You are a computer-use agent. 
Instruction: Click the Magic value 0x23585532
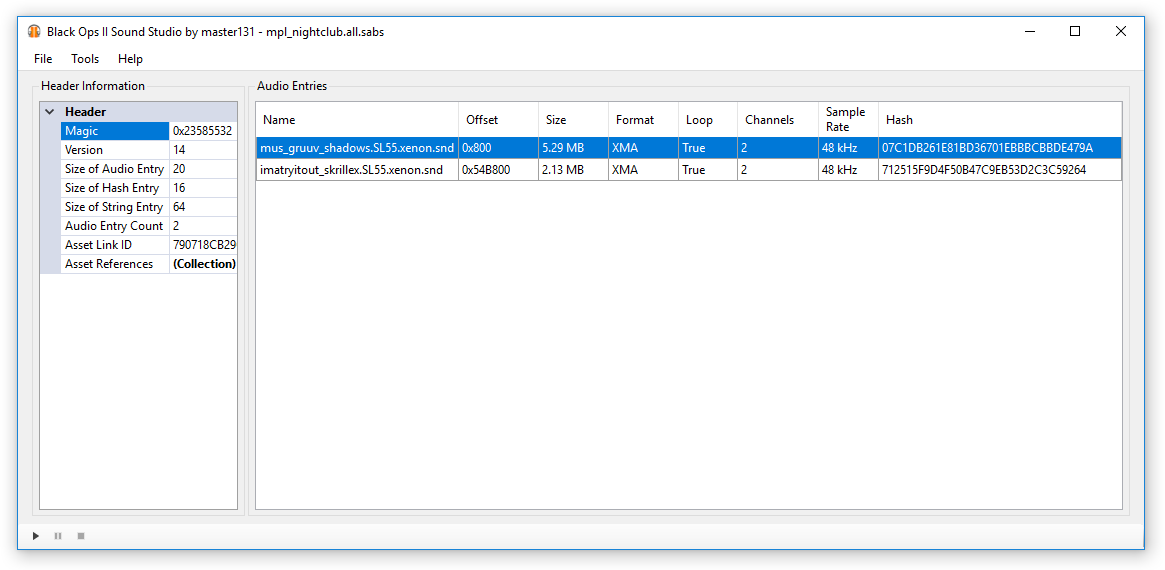click(x=203, y=131)
